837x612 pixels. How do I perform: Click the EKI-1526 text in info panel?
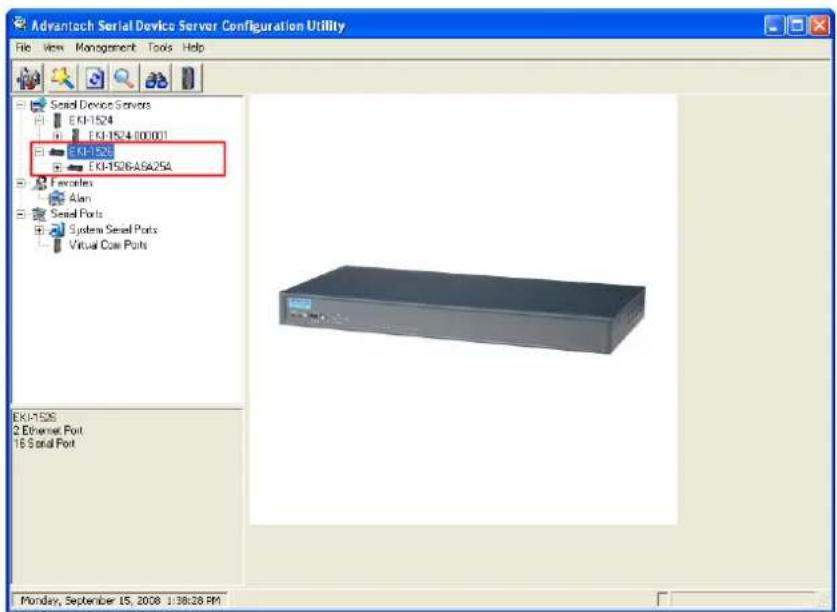pyautogui.click(x=34, y=417)
